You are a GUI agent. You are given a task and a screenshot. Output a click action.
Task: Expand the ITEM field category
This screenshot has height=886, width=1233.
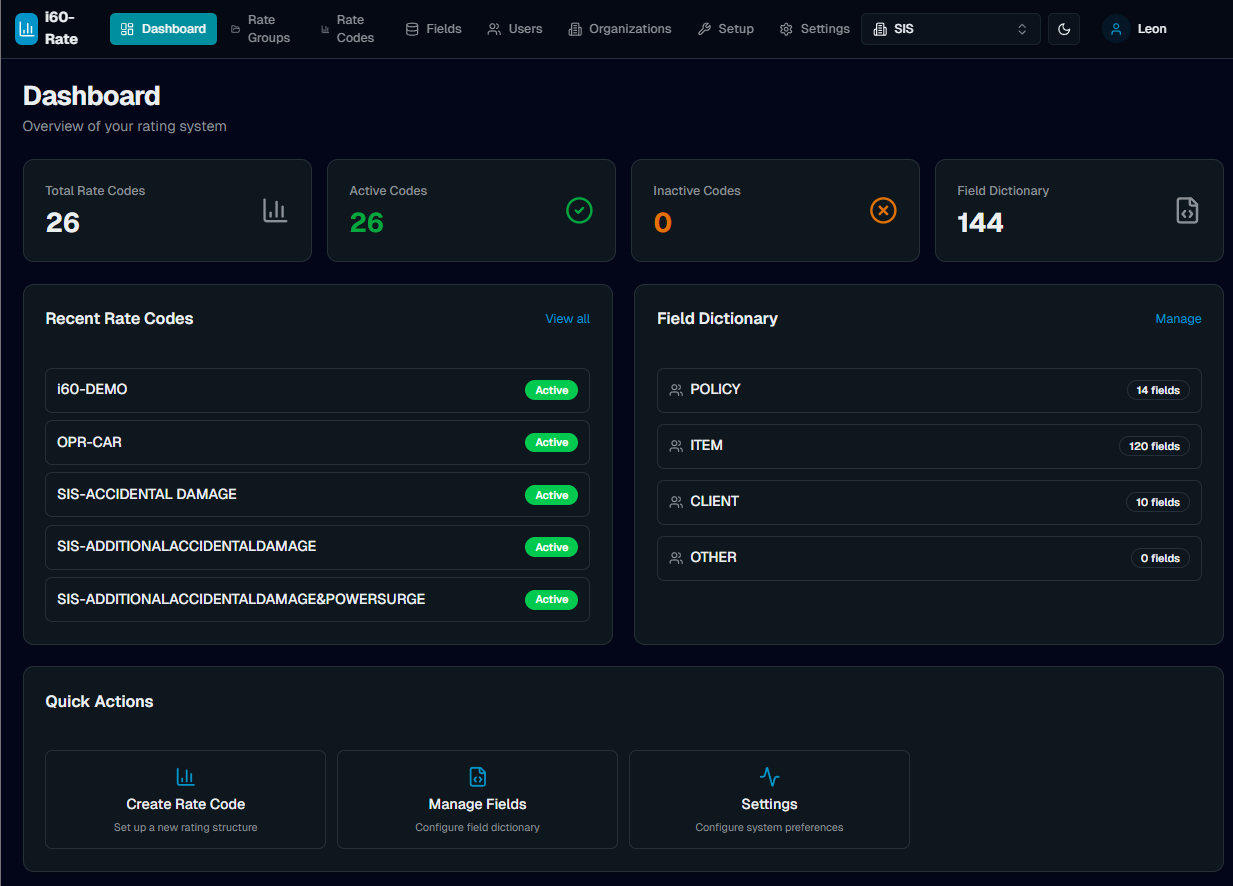pos(928,445)
